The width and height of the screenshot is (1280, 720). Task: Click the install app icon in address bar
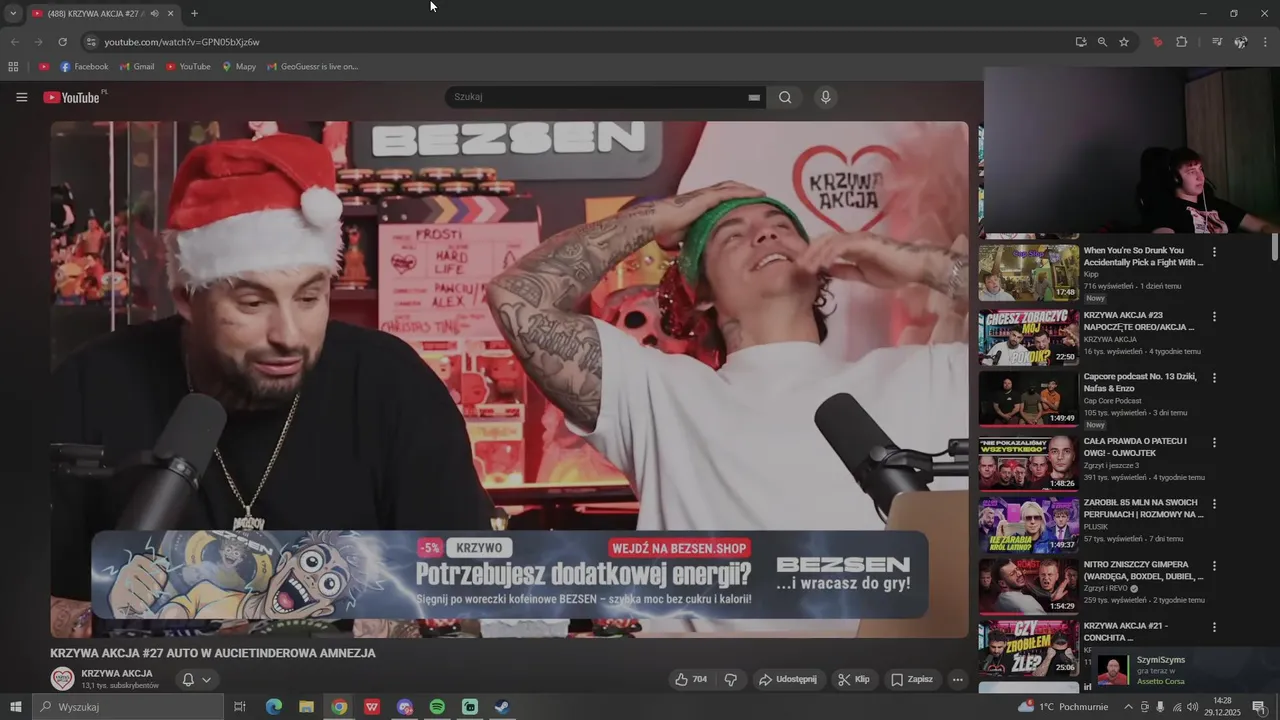click(x=1081, y=42)
